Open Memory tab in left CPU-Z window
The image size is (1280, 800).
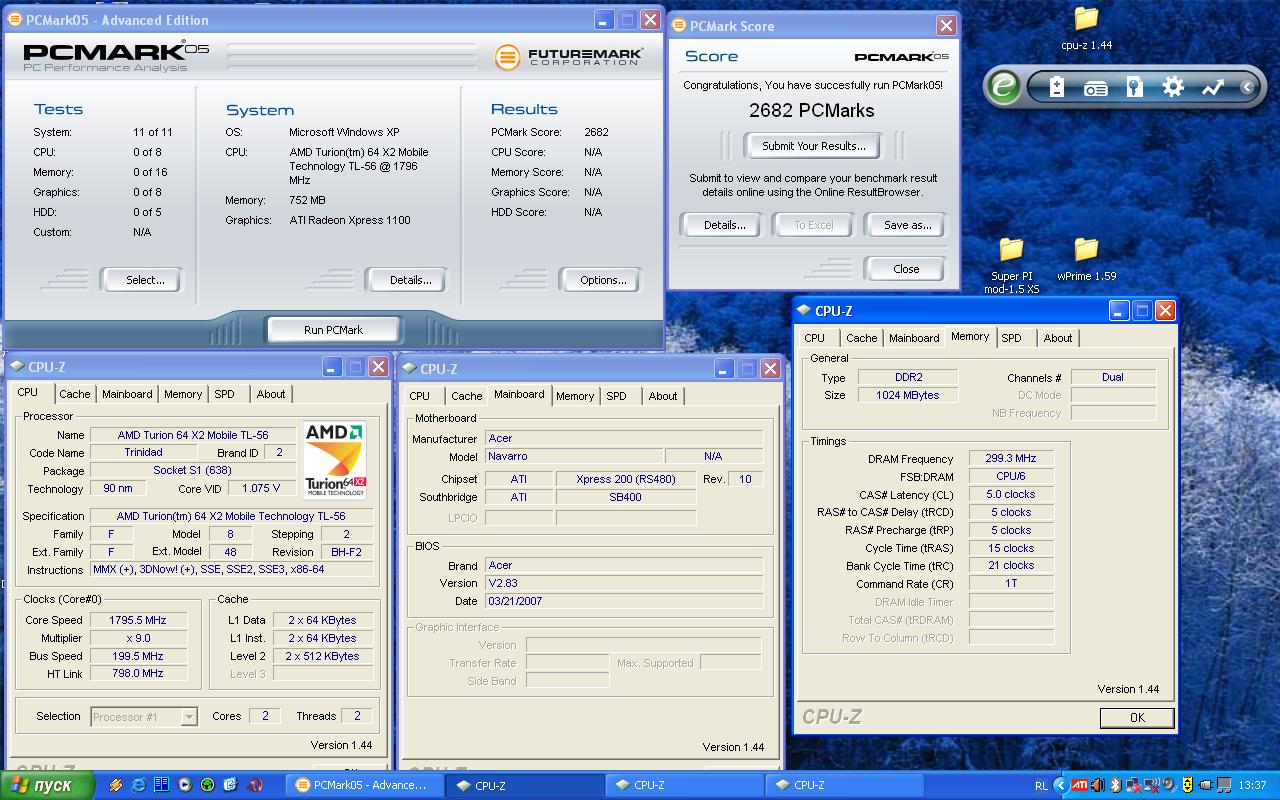coord(183,394)
